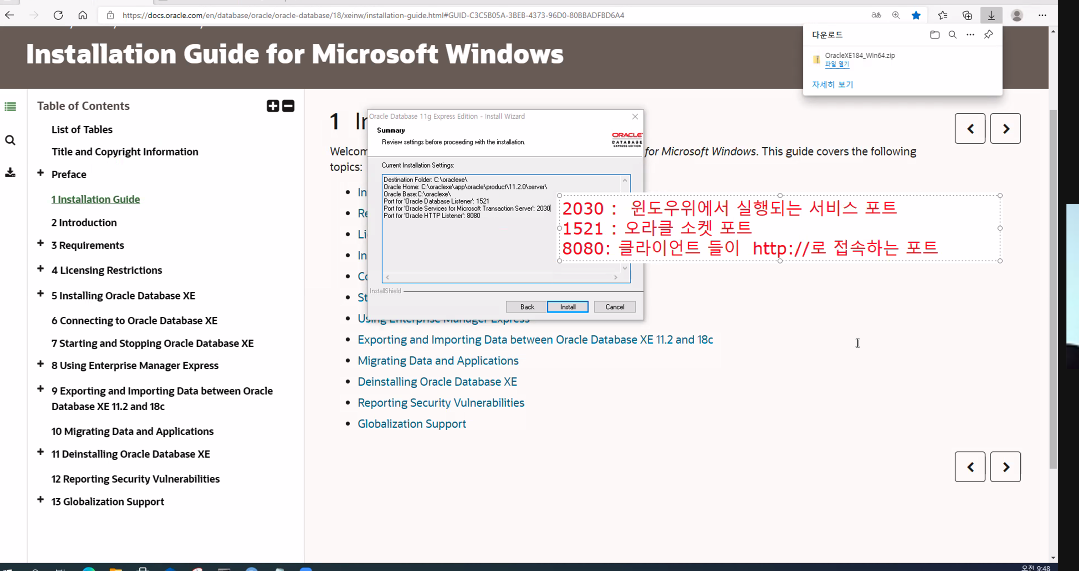Refresh the browser page
The image size is (1079, 571).
point(58,14)
